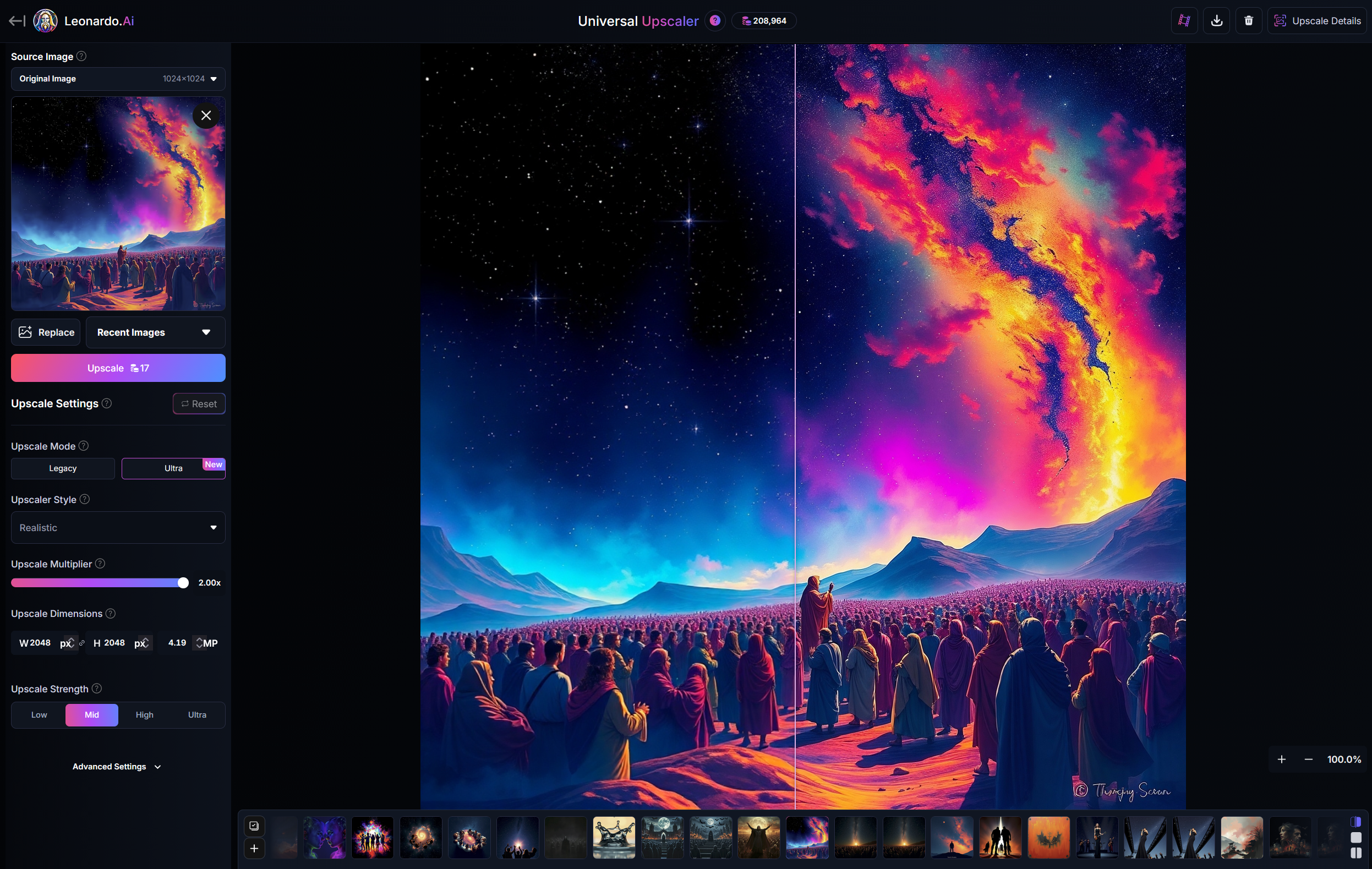This screenshot has width=1372, height=869.
Task: Click the film strip motion icon
Action: pyautogui.click(x=1184, y=20)
